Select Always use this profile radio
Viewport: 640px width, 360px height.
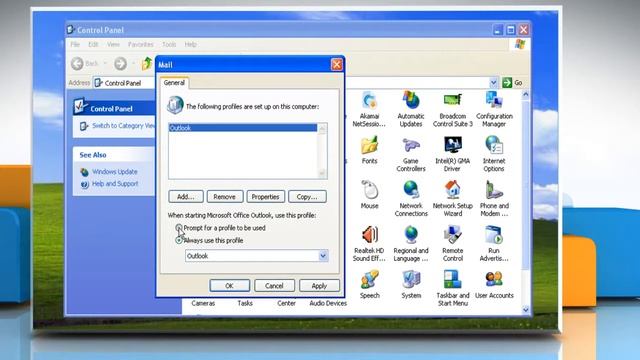(179, 240)
